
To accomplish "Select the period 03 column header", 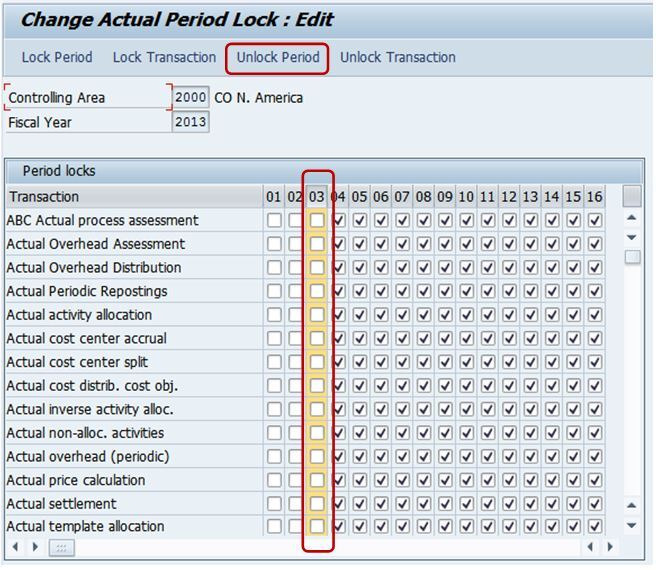I will [x=316, y=197].
